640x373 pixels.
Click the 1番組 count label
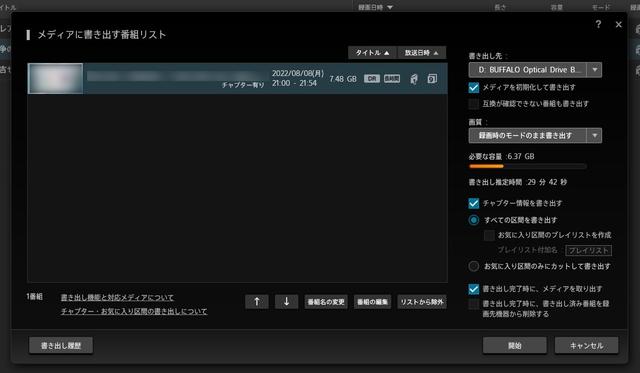34,297
